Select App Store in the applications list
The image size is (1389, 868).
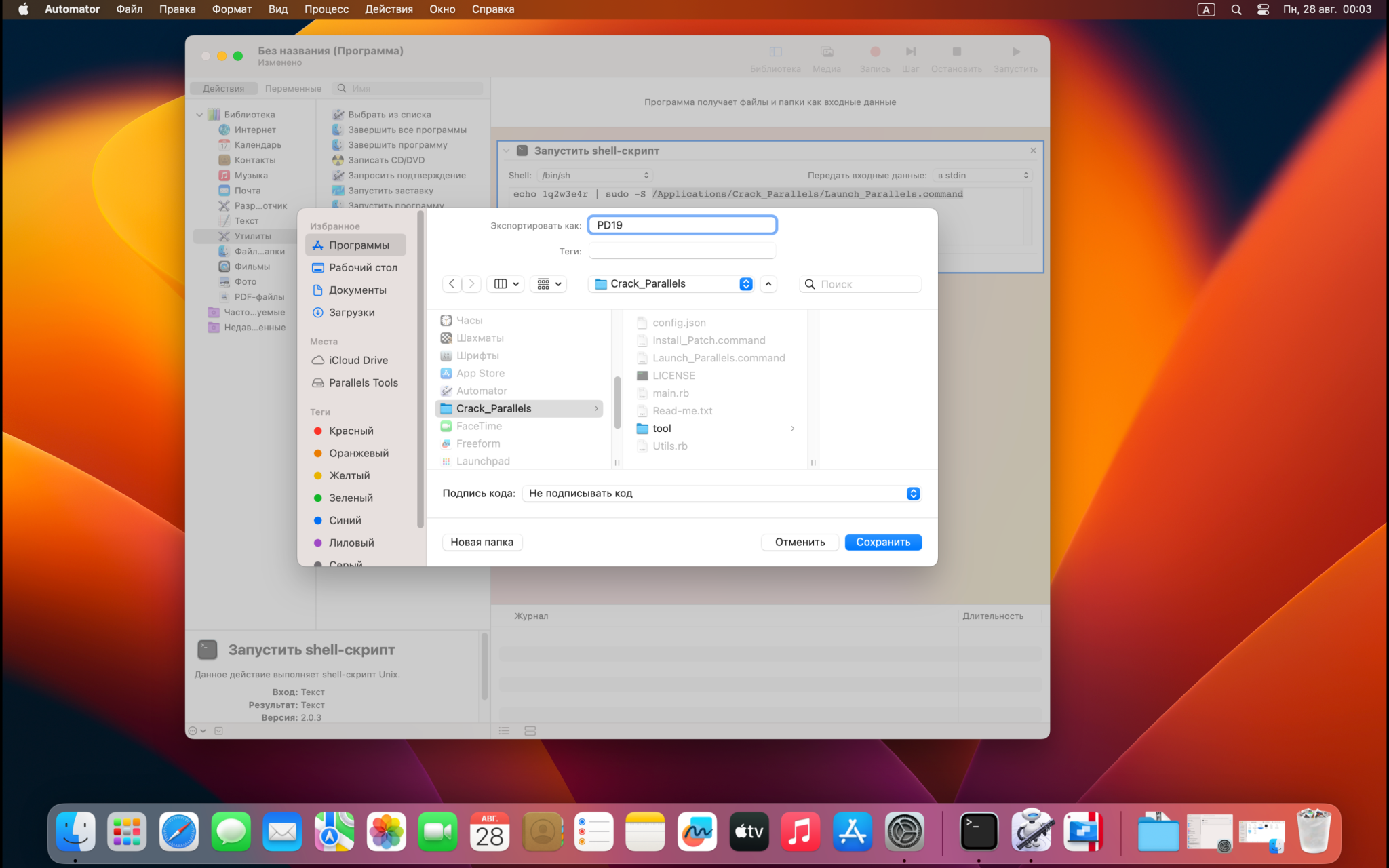[x=480, y=373]
